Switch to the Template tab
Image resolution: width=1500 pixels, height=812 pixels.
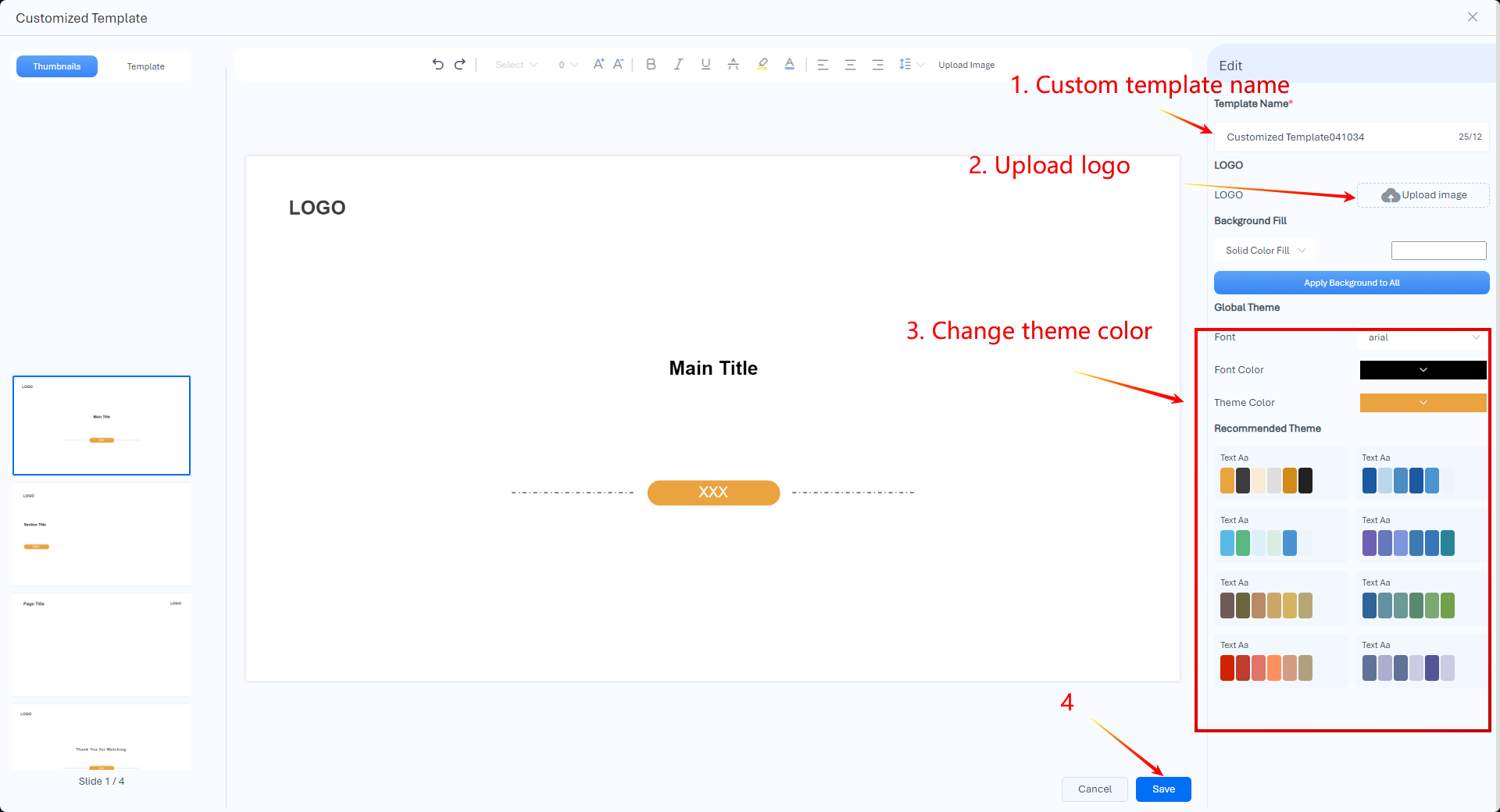coord(145,66)
